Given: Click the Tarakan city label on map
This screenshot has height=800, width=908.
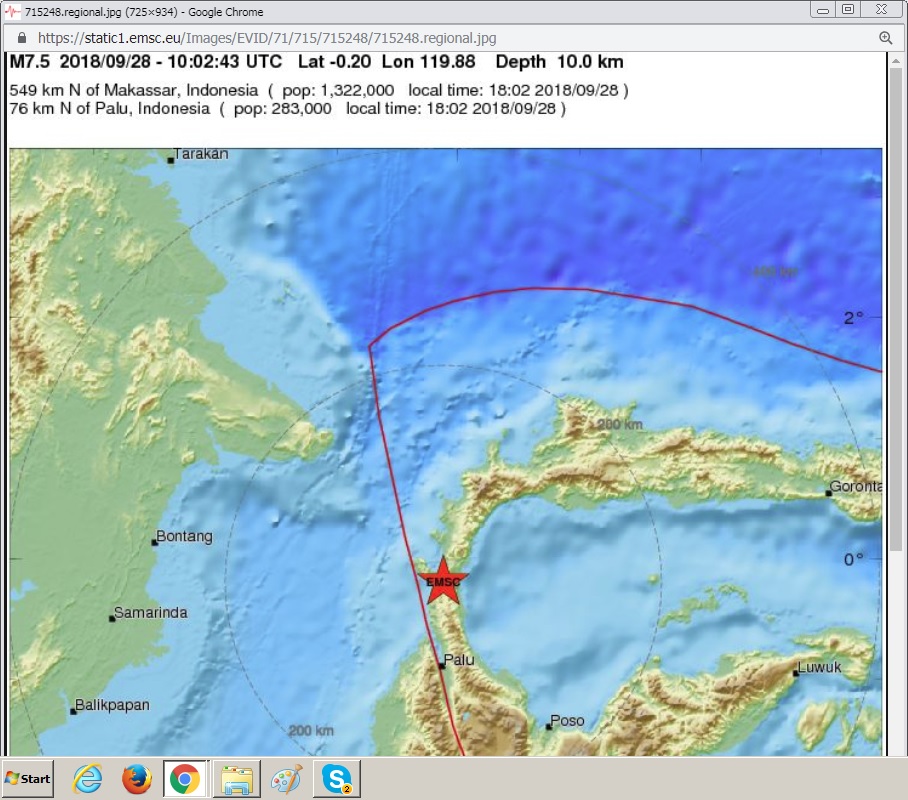Looking at the screenshot, I should [201, 154].
